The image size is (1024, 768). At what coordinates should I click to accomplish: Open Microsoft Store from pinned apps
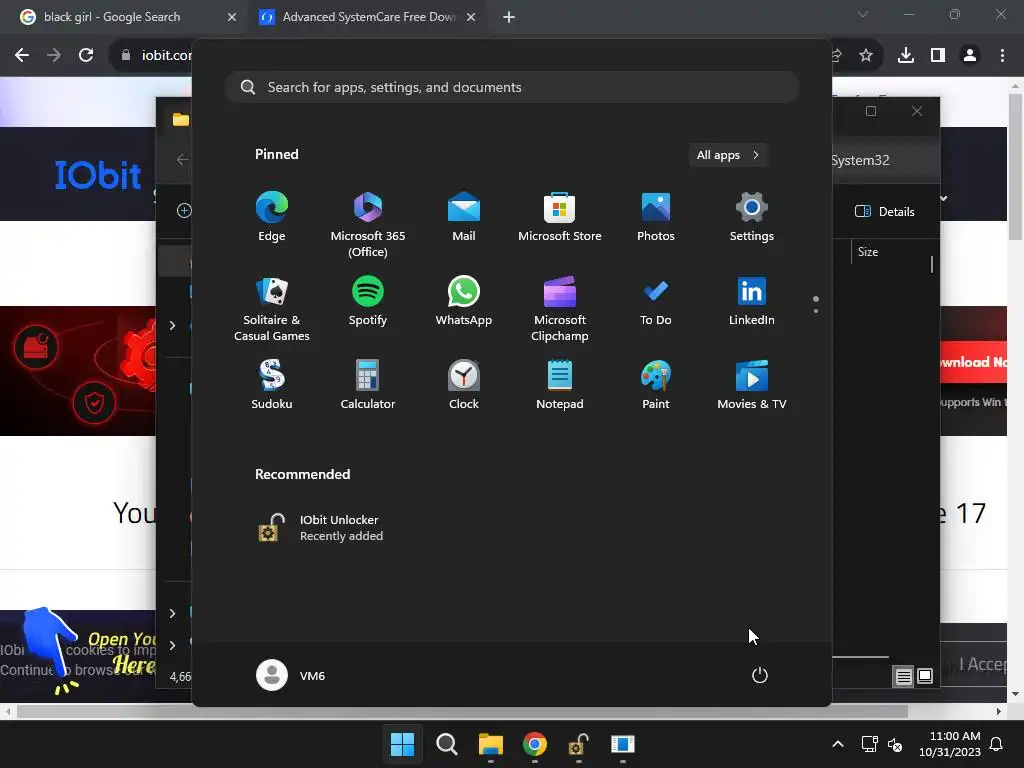(560, 217)
